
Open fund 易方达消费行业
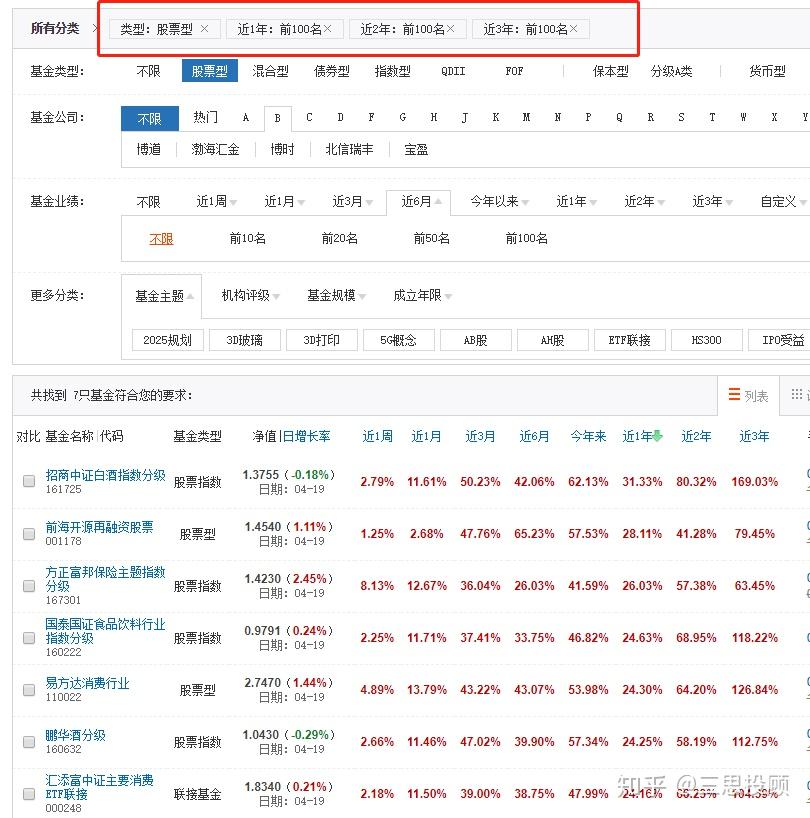pos(87,683)
